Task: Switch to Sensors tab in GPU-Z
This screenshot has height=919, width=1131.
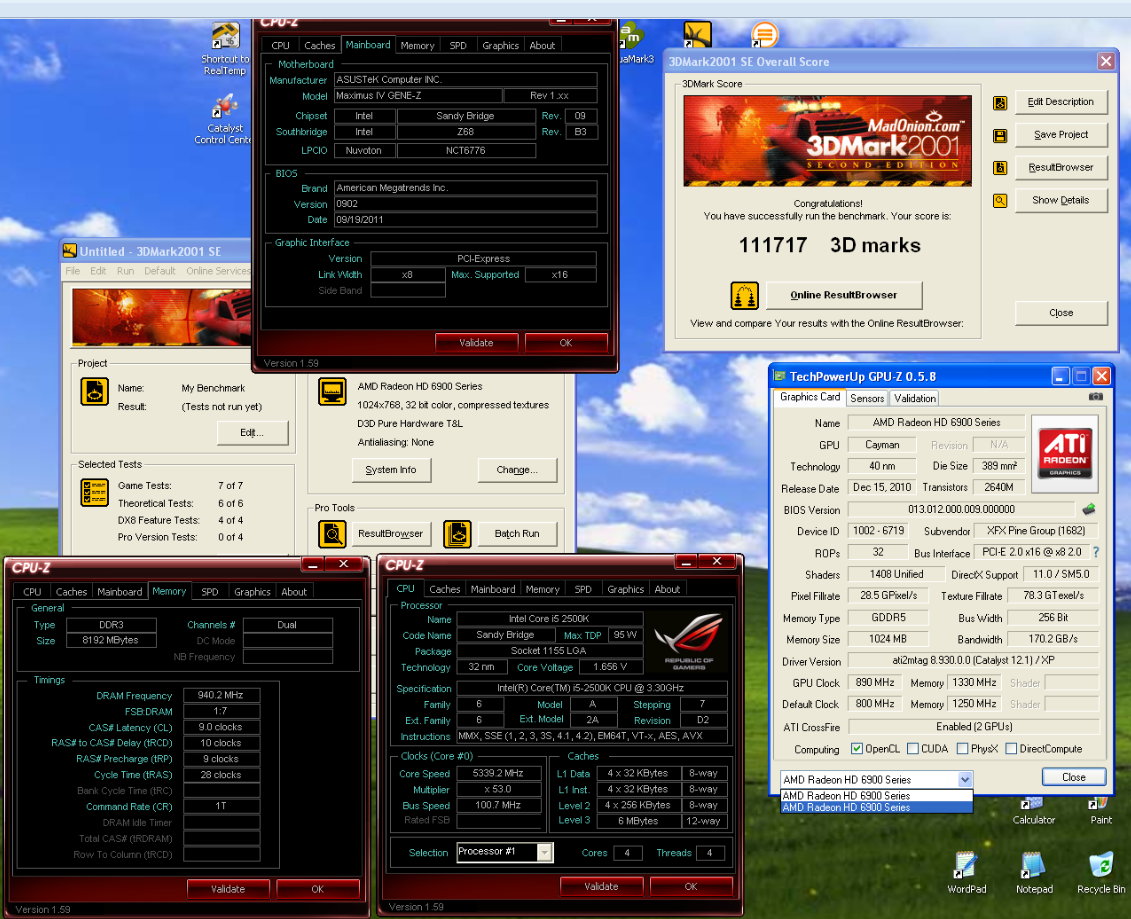Action: [866, 398]
